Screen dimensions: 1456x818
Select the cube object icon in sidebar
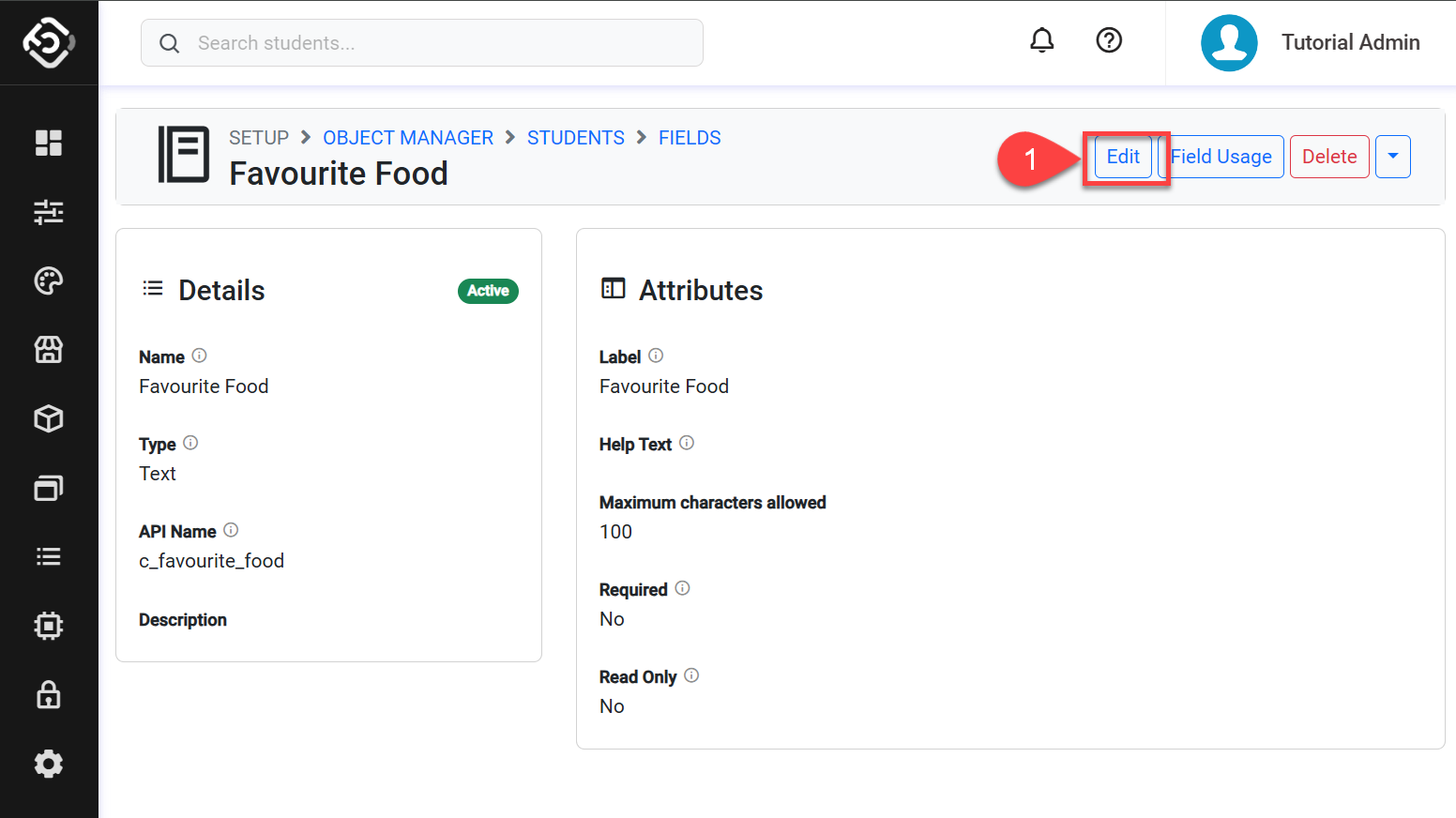click(x=49, y=418)
